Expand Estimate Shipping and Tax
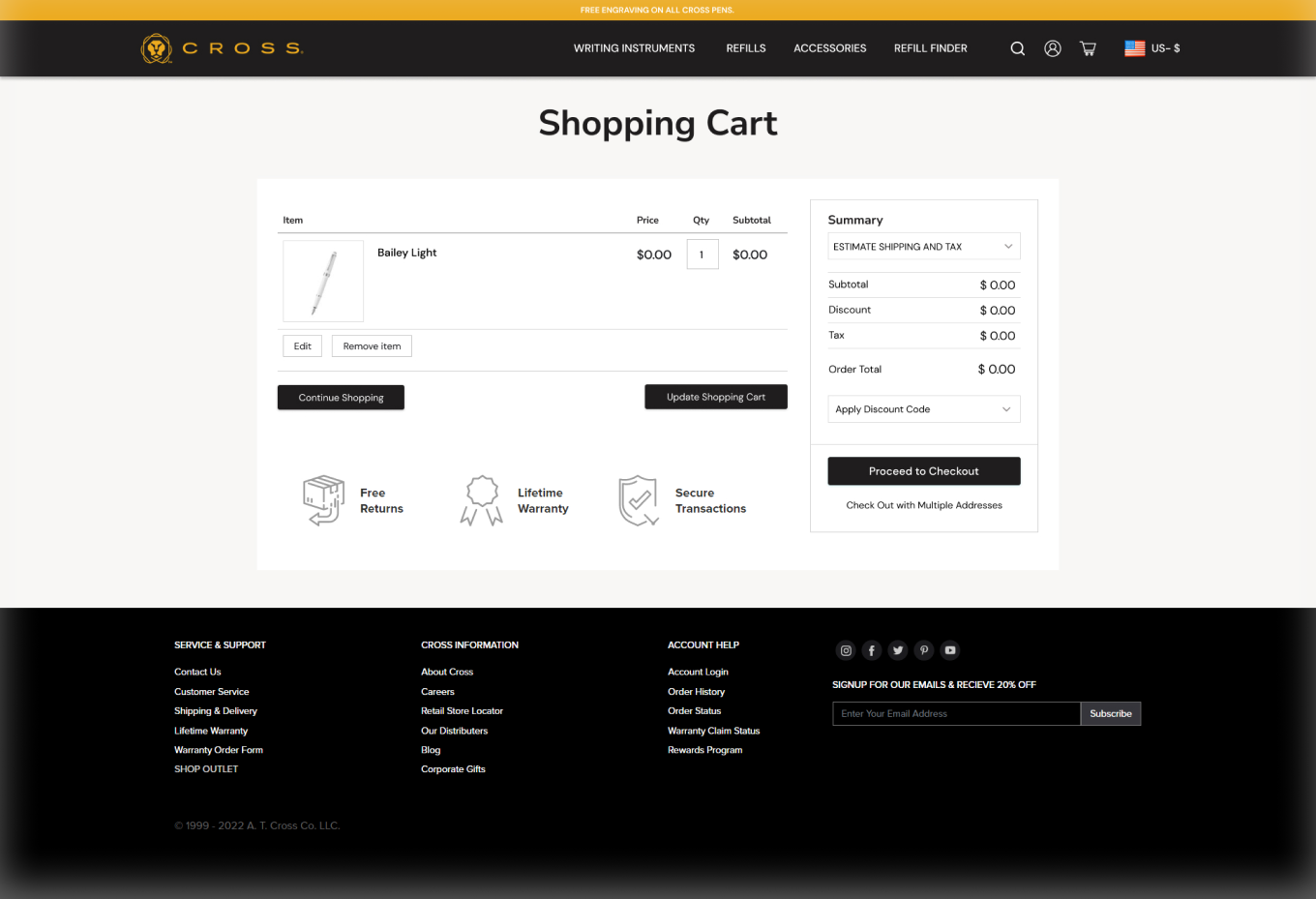 point(924,247)
